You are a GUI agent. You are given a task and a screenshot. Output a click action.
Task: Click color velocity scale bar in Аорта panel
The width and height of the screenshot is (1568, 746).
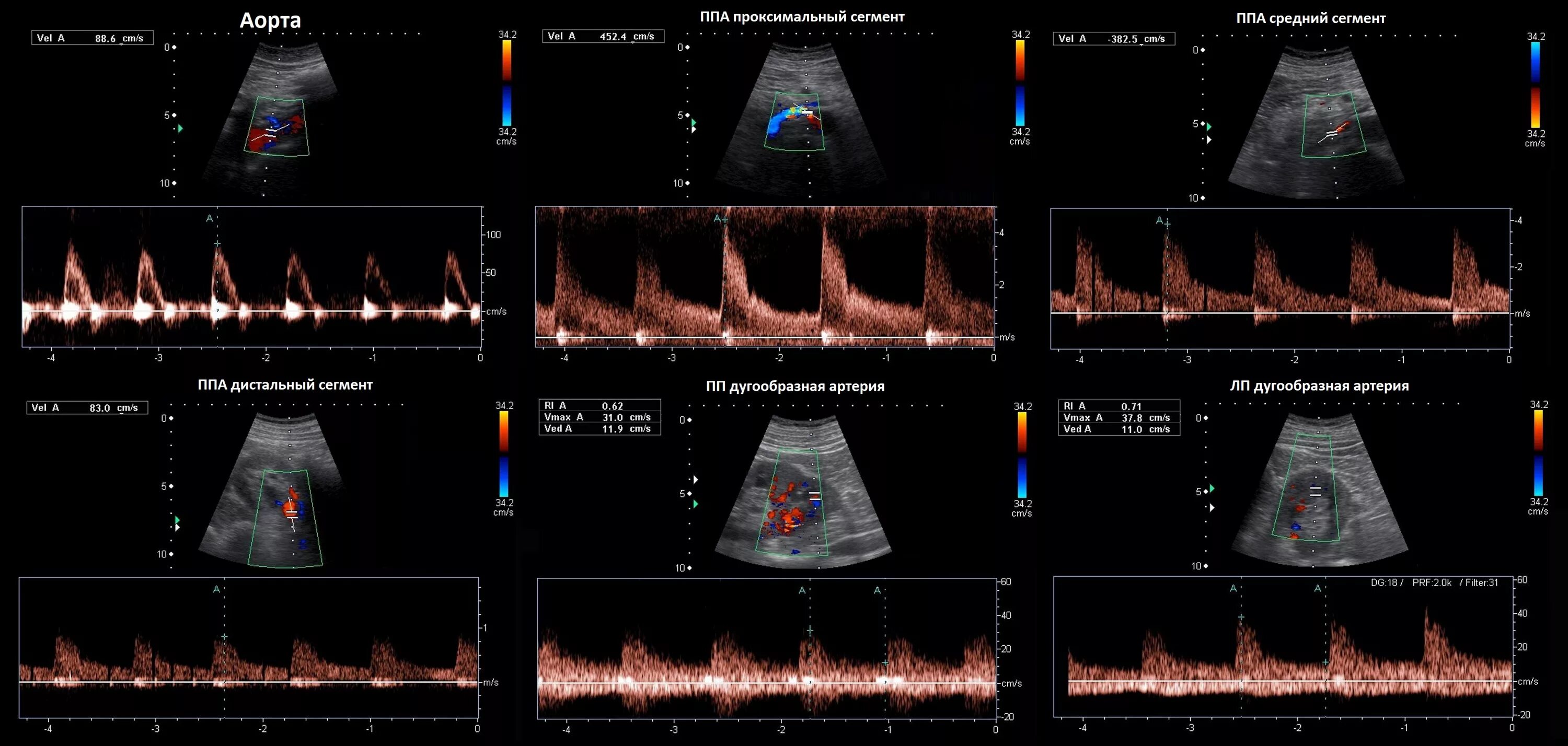point(506,83)
